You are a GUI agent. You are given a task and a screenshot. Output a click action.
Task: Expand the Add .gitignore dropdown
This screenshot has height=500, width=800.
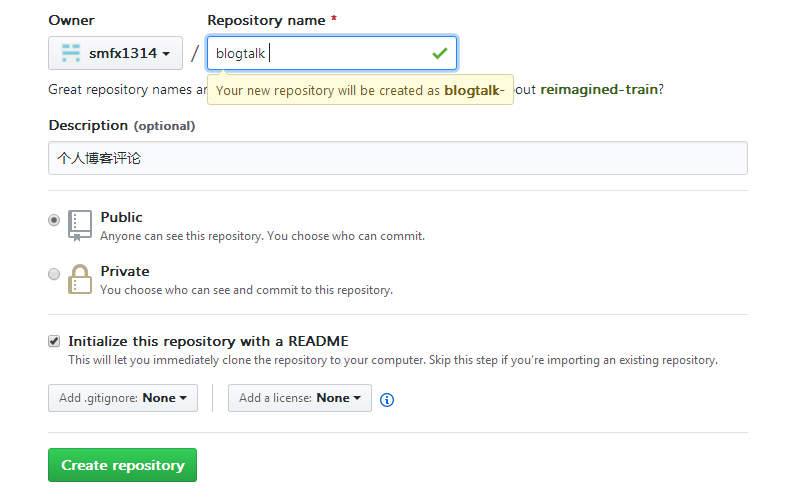pos(123,398)
